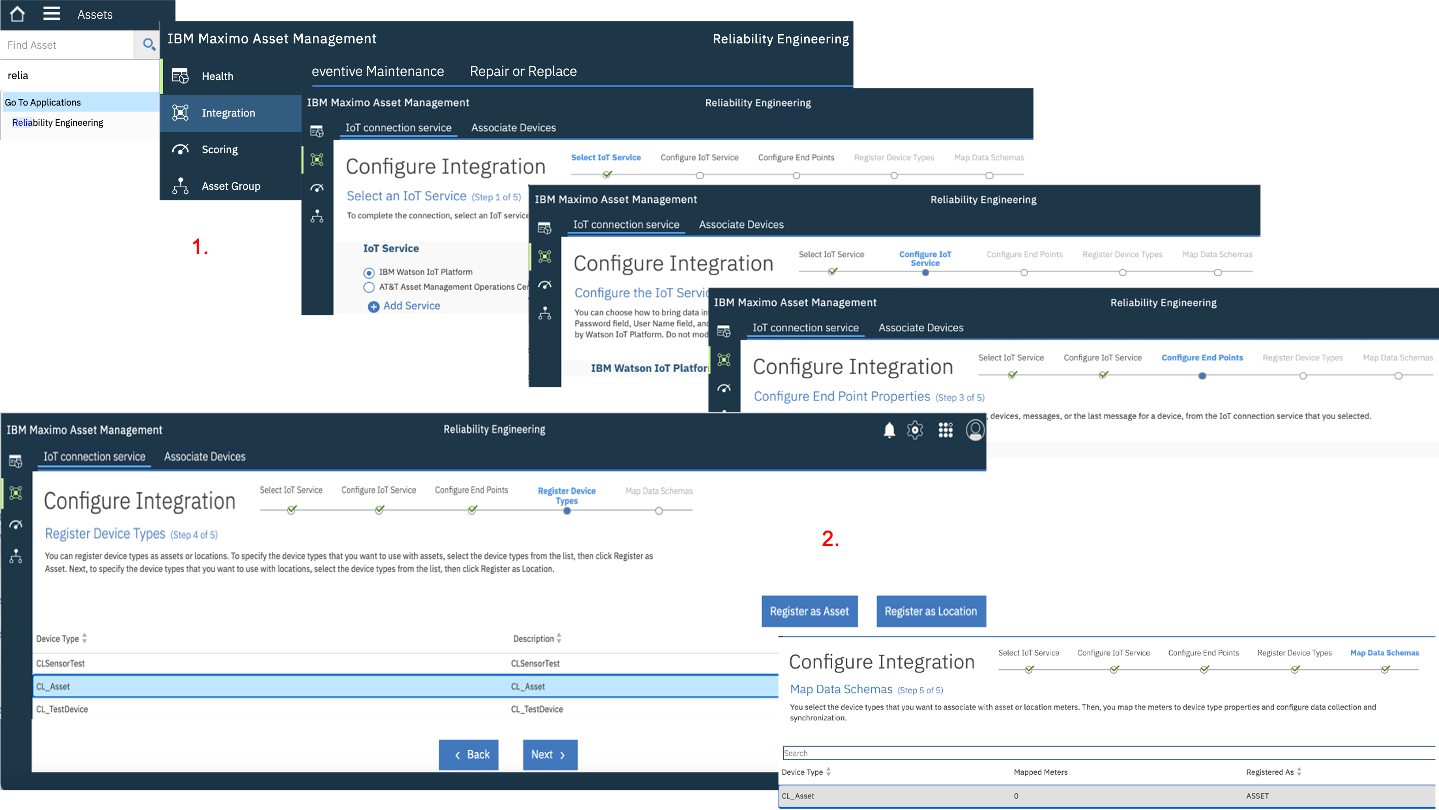The width and height of the screenshot is (1439, 810).
Task: Open Reliability Engineering search suggestion
Action: [x=58, y=123]
